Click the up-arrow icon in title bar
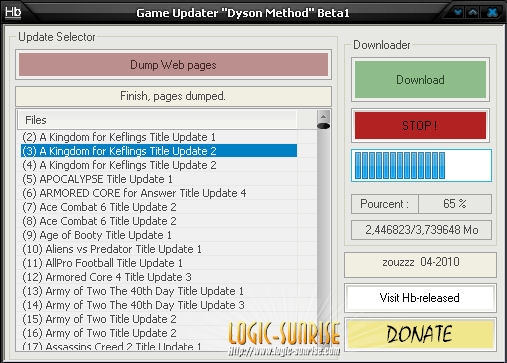Image resolution: width=507 pixels, height=363 pixels. click(473, 12)
